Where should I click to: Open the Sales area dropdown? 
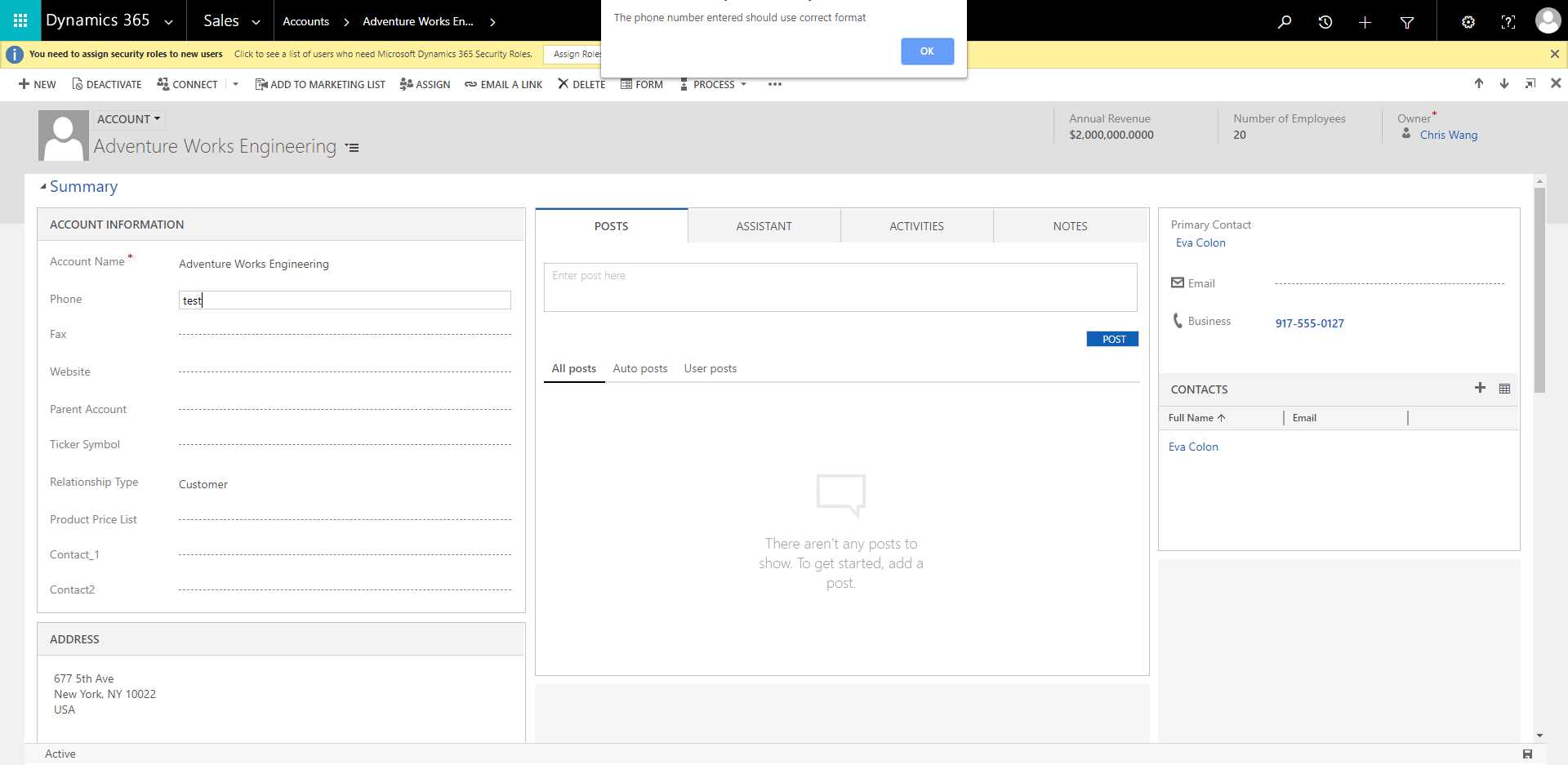256,22
